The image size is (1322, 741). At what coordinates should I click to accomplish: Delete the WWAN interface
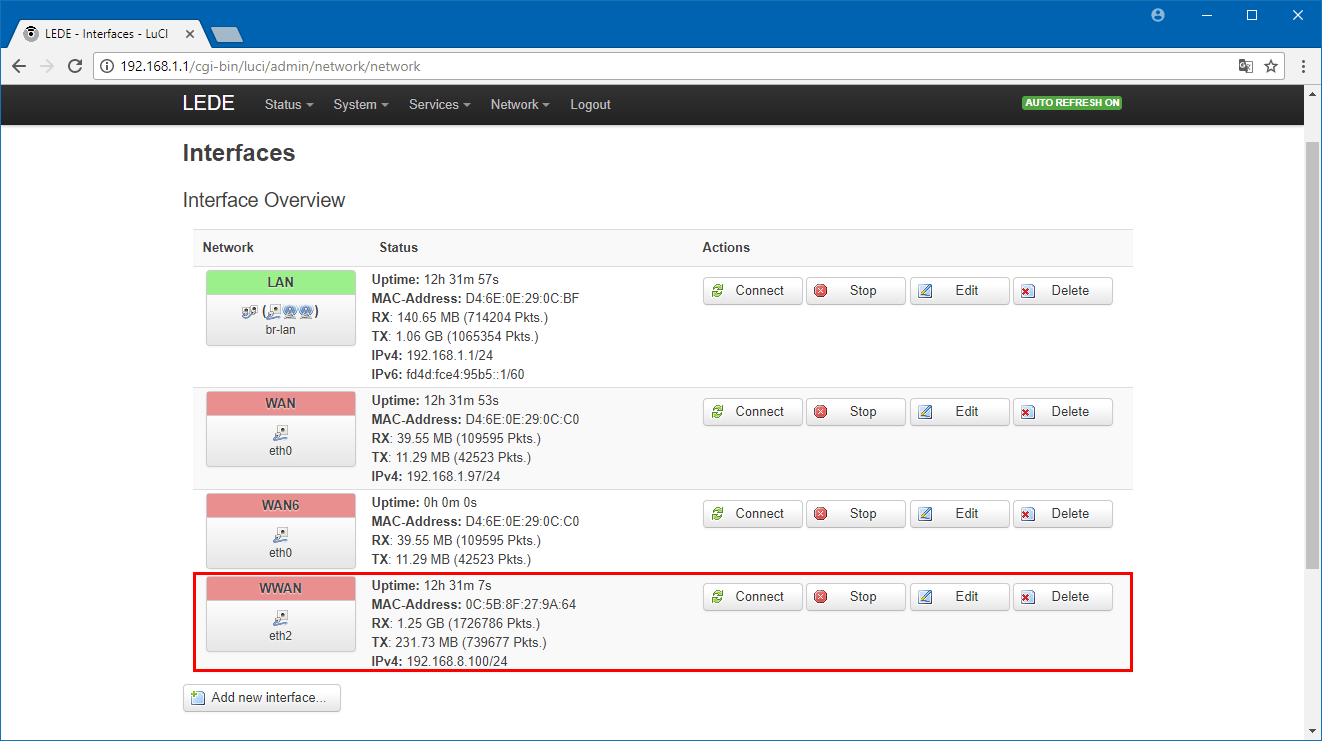tap(1063, 597)
